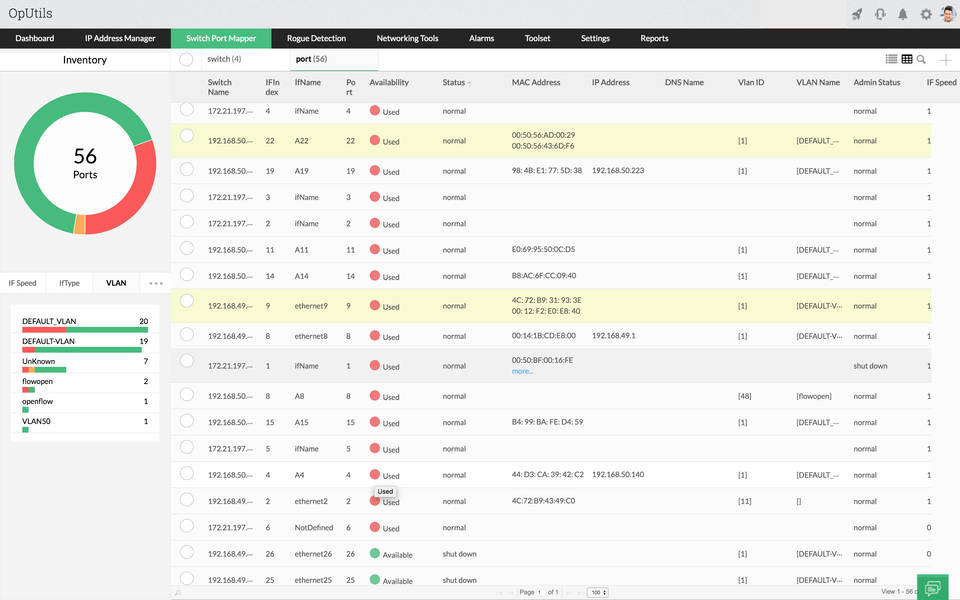The height and width of the screenshot is (600, 960).
Task: Click the support headset icon
Action: pyautogui.click(x=881, y=13)
